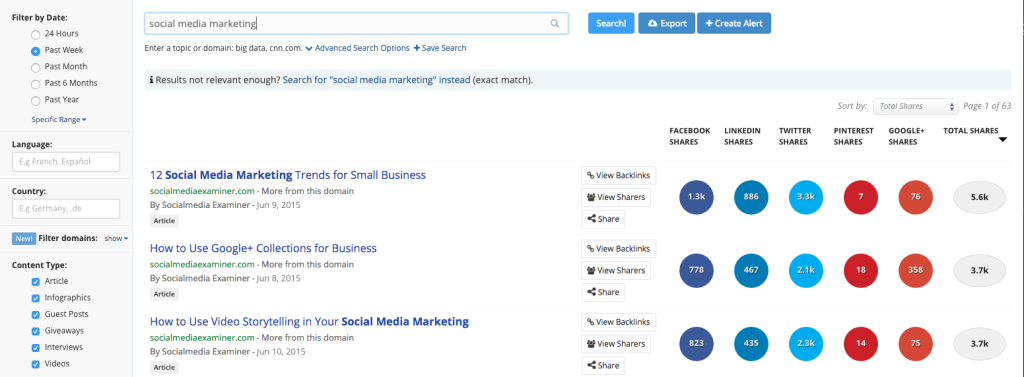Search exact match "social media marketing" instead
Image resolution: width=1024 pixels, height=377 pixels.
coord(376,80)
